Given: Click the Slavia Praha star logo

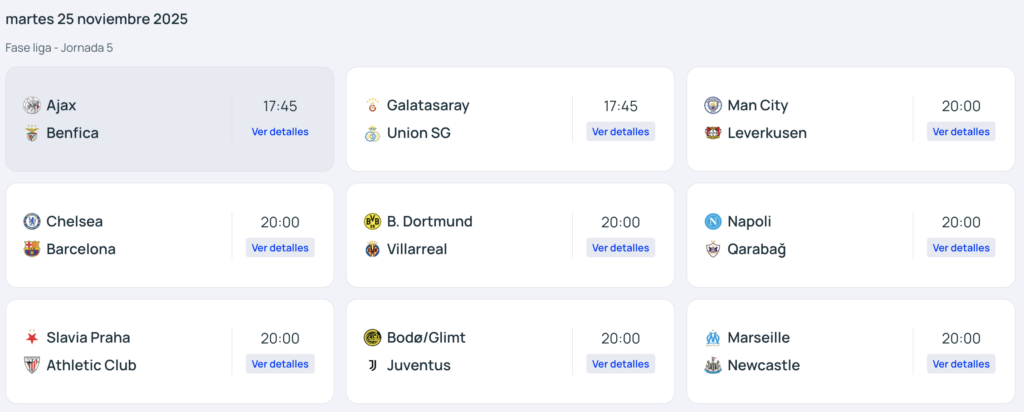Looking at the screenshot, I should tap(31, 337).
